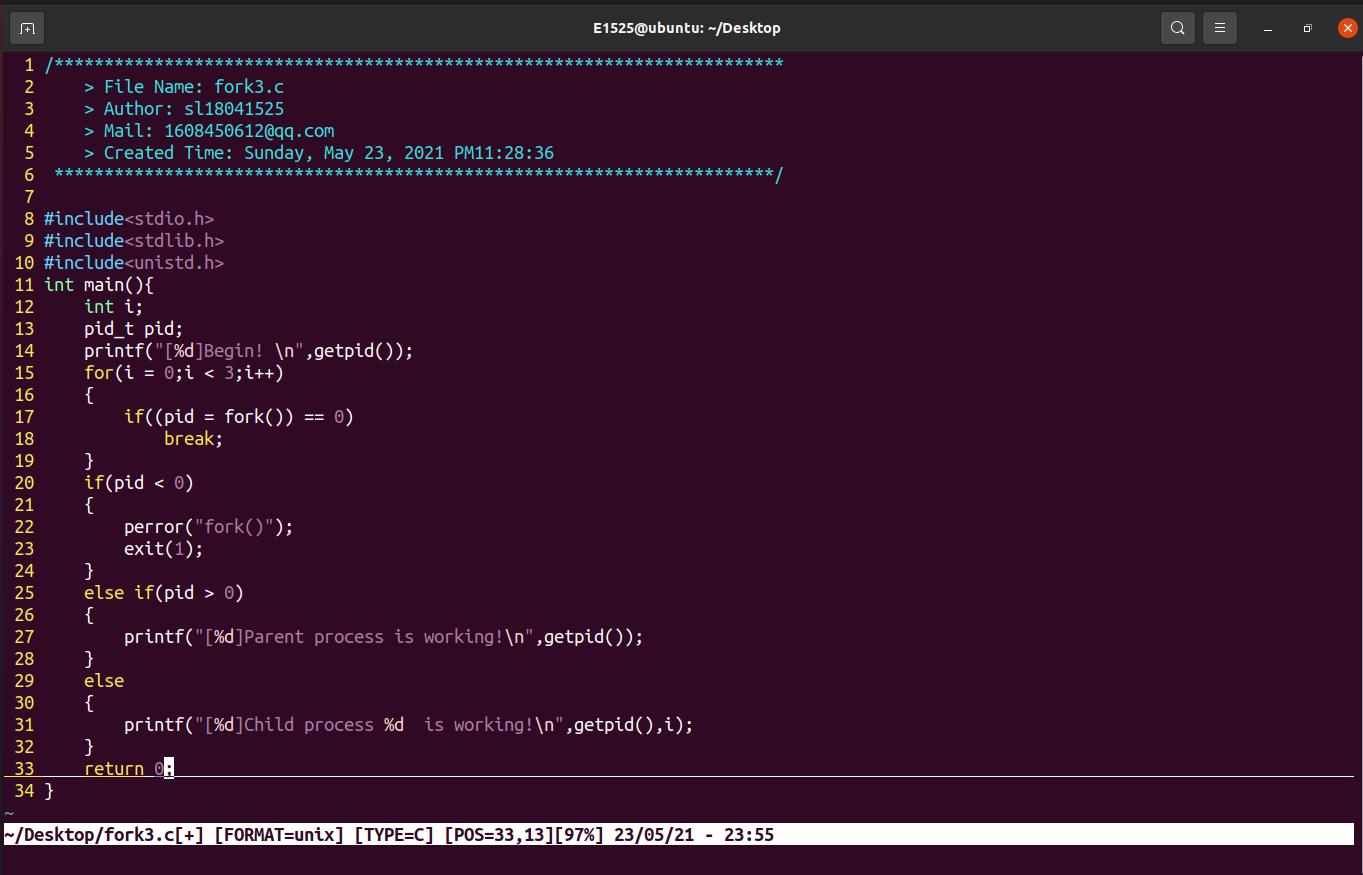The width and height of the screenshot is (1363, 875).
Task: Open the terminal hamburger menu
Action: click(x=1220, y=28)
